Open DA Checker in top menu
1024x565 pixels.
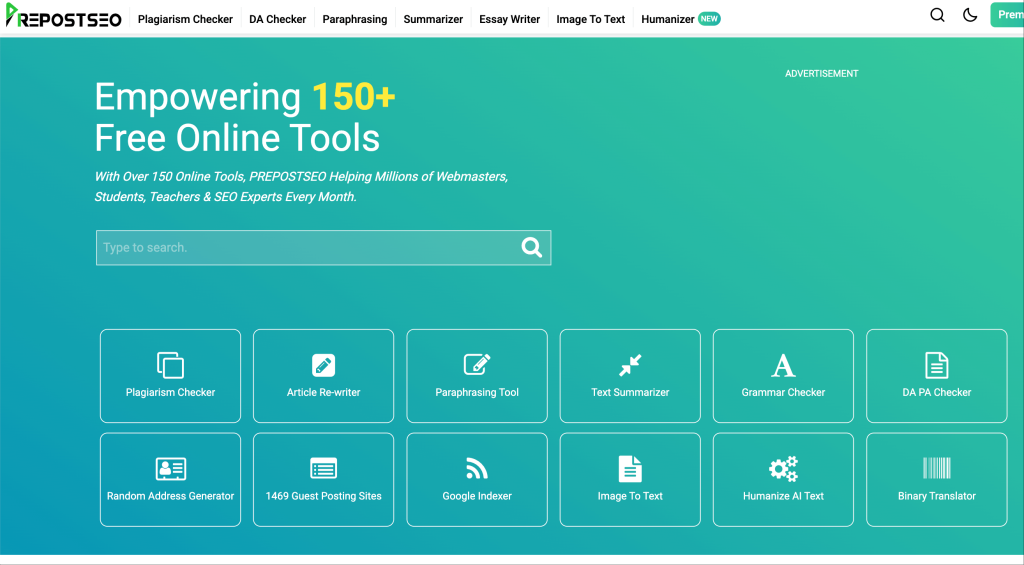[x=278, y=19]
